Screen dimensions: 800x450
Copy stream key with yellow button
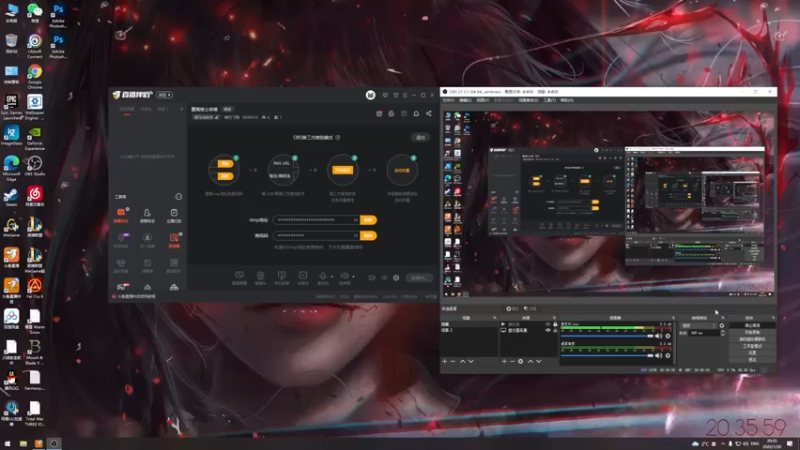click(368, 235)
